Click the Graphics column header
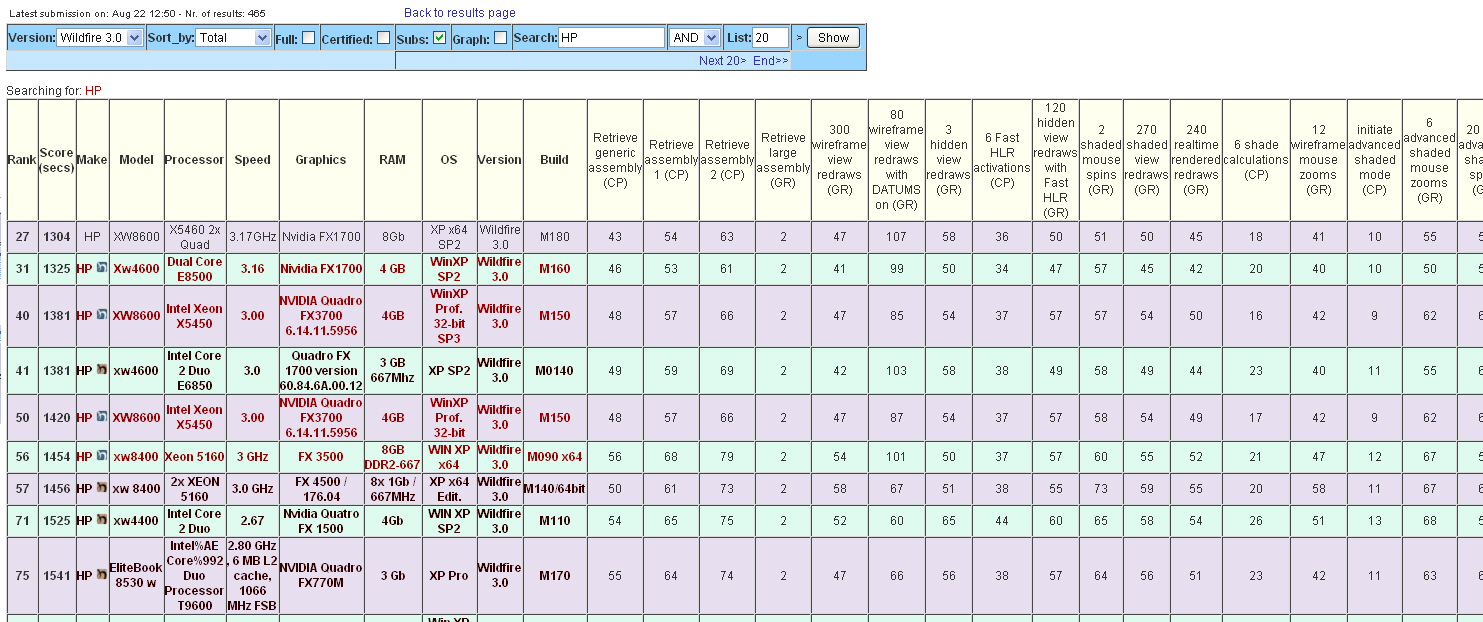The height and width of the screenshot is (622, 1483). pyautogui.click(x=321, y=160)
